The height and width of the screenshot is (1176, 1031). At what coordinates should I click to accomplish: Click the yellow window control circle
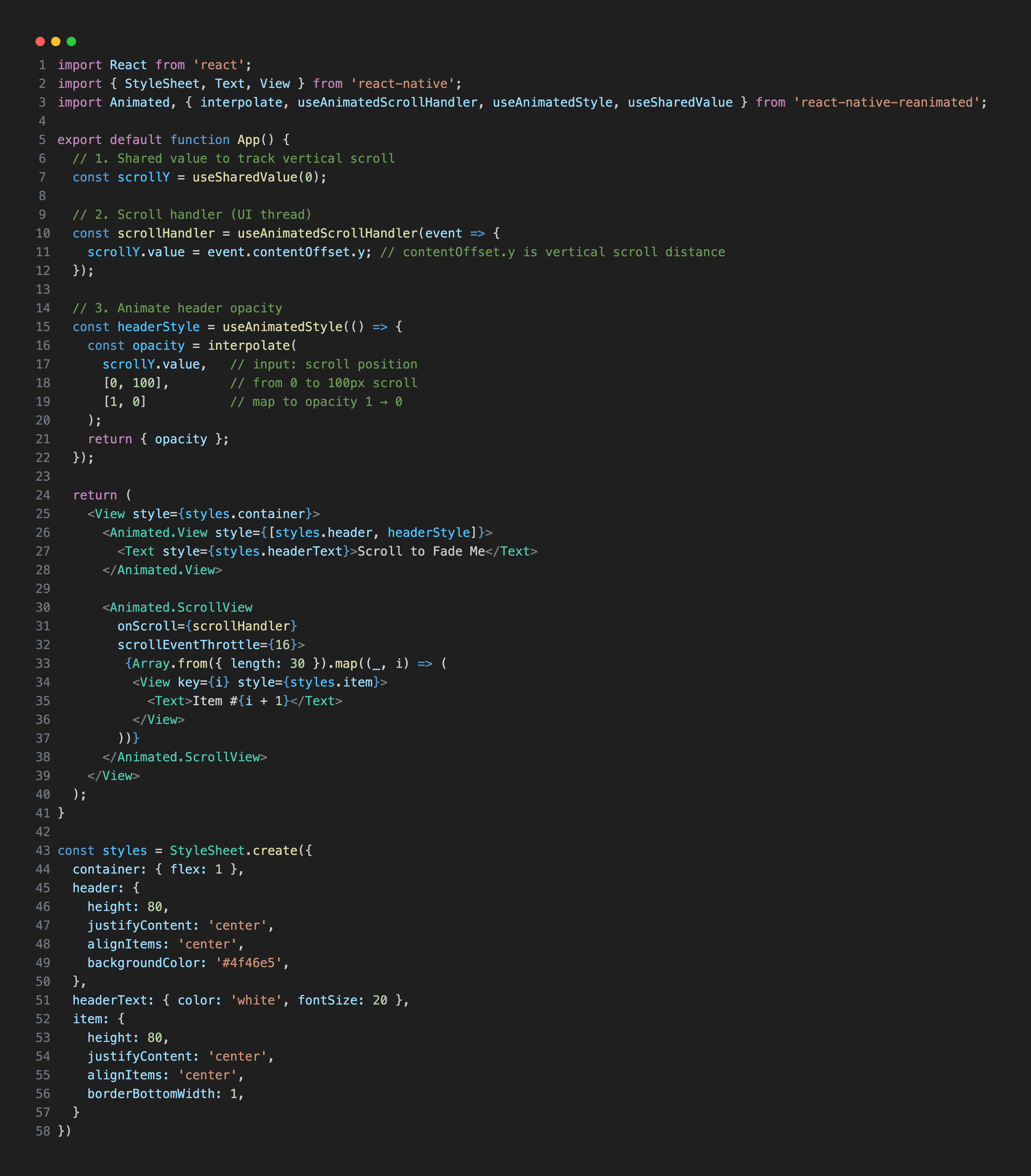pyautogui.click(x=55, y=41)
